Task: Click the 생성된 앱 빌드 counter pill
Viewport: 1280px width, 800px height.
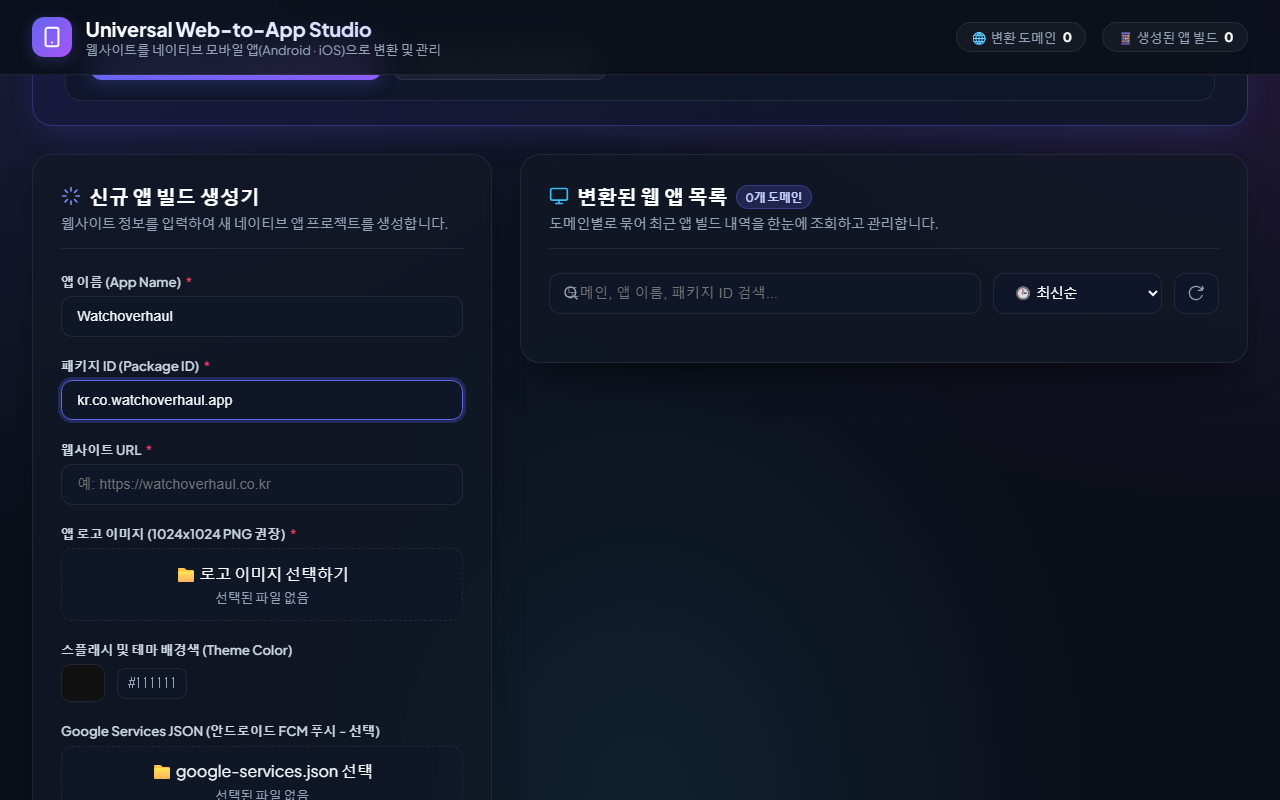Action: click(1175, 38)
